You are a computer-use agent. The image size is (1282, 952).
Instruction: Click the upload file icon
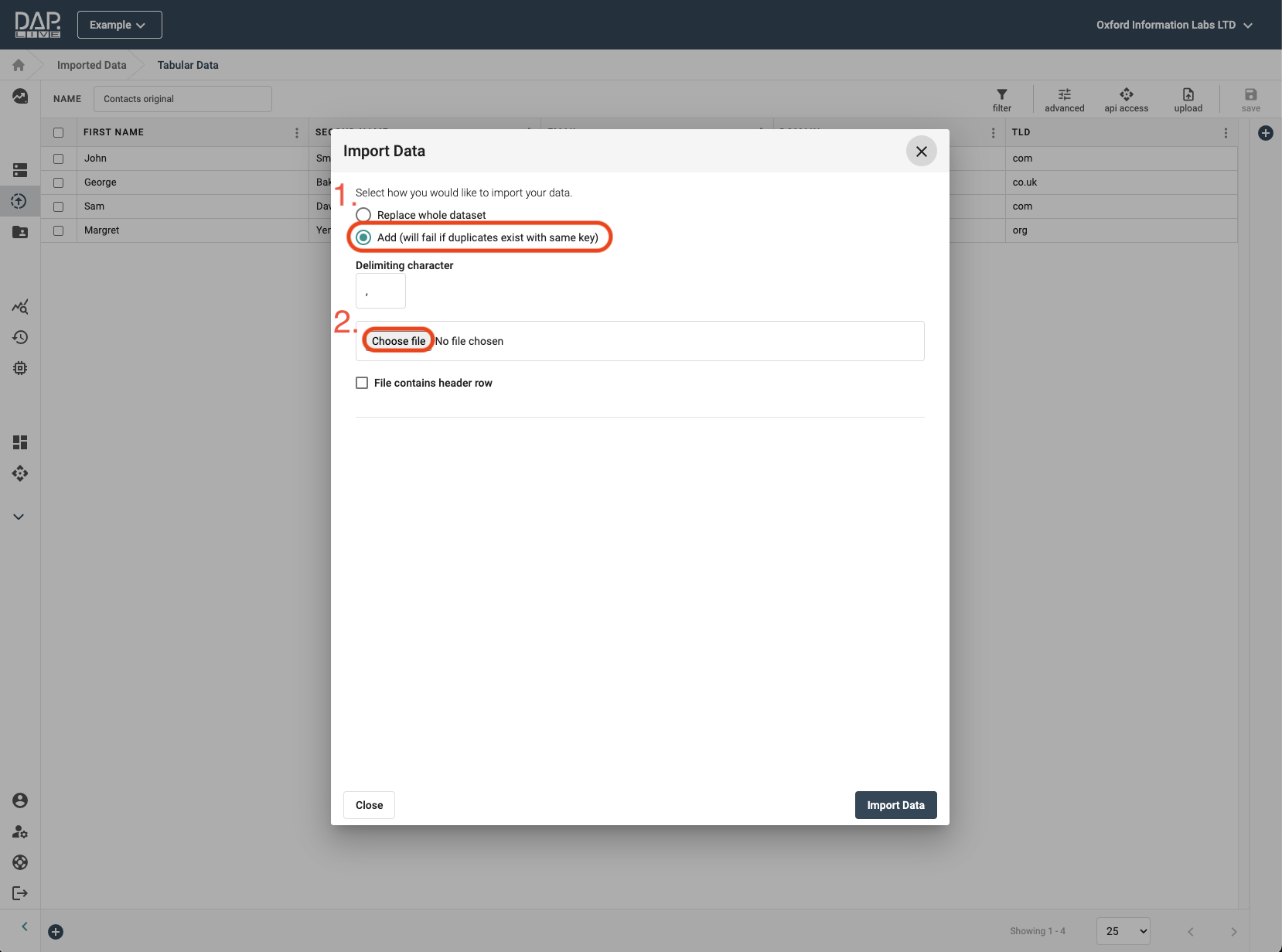point(1188,95)
